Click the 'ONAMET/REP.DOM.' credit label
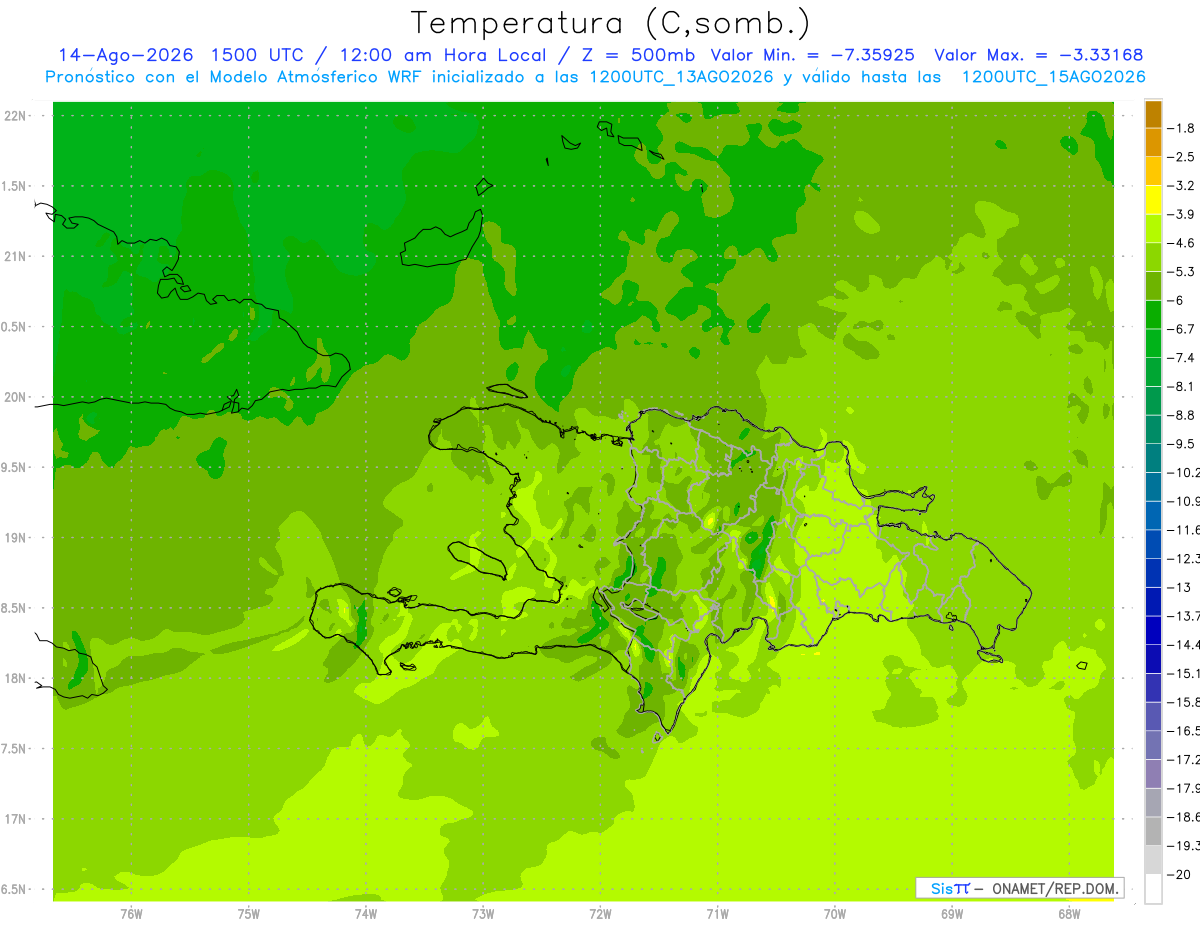The width and height of the screenshot is (1200, 927). point(1056,888)
